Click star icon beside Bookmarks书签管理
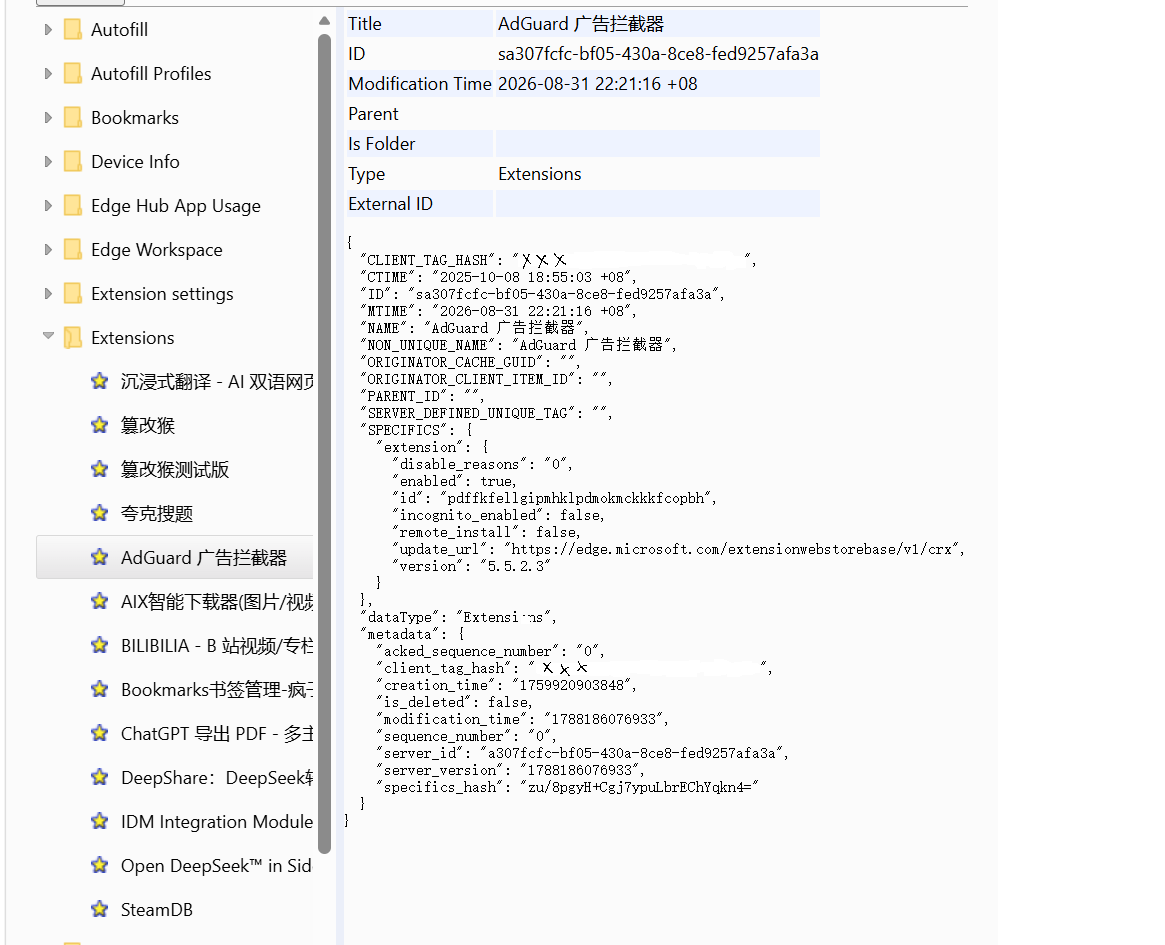Image resolution: width=1165 pixels, height=945 pixels. [100, 689]
